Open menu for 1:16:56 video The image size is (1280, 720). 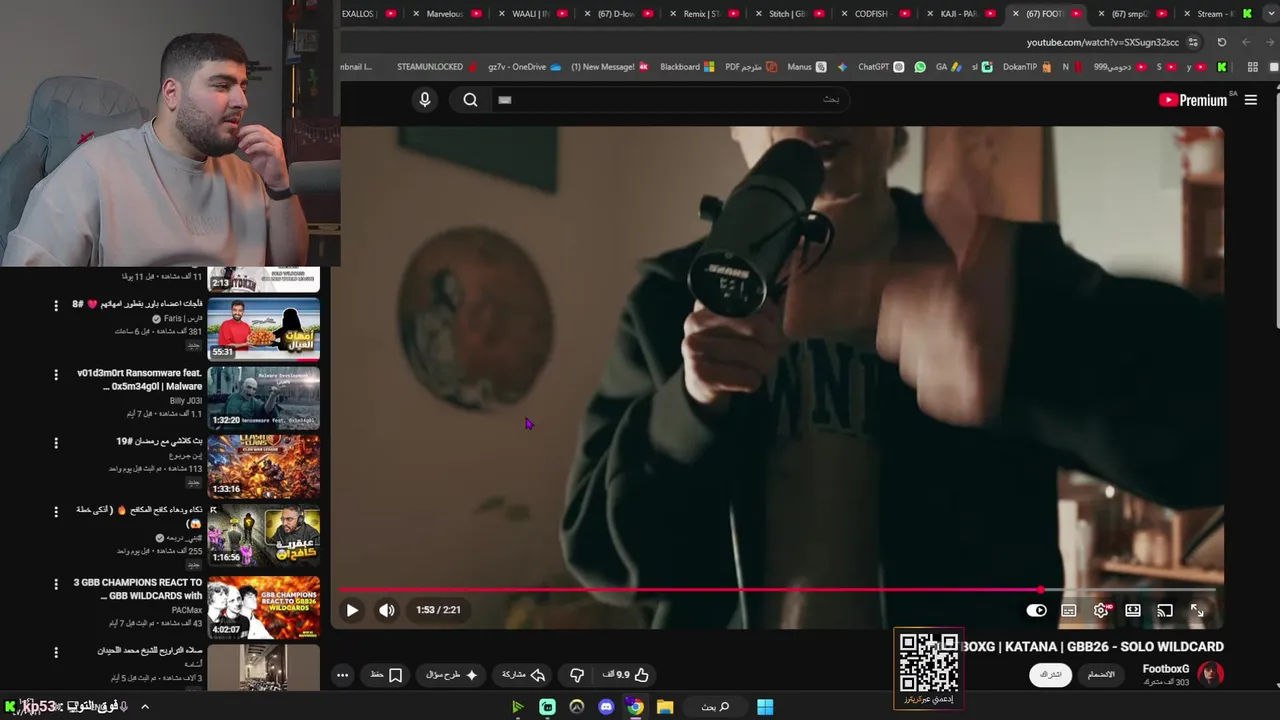(56, 512)
